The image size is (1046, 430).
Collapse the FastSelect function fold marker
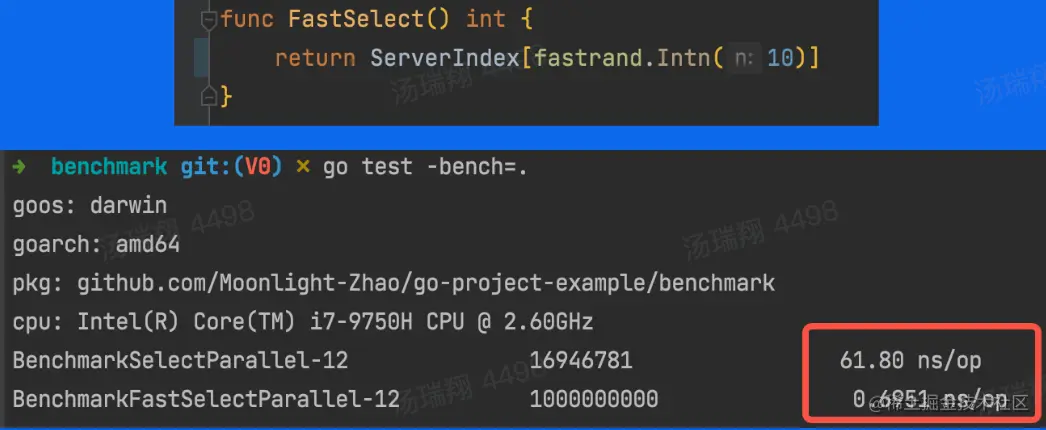[208, 20]
